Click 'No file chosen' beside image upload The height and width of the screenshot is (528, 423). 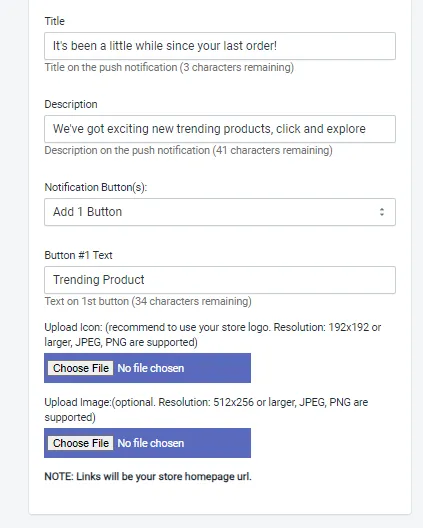click(x=151, y=443)
